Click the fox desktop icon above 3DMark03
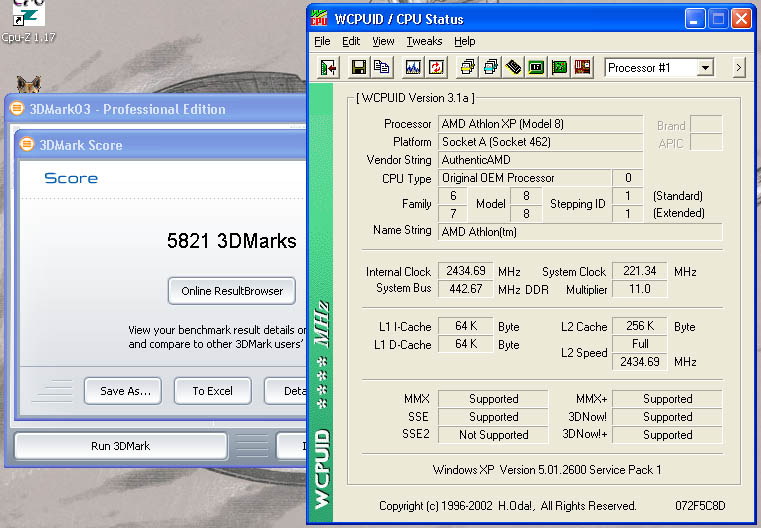 click(x=29, y=84)
